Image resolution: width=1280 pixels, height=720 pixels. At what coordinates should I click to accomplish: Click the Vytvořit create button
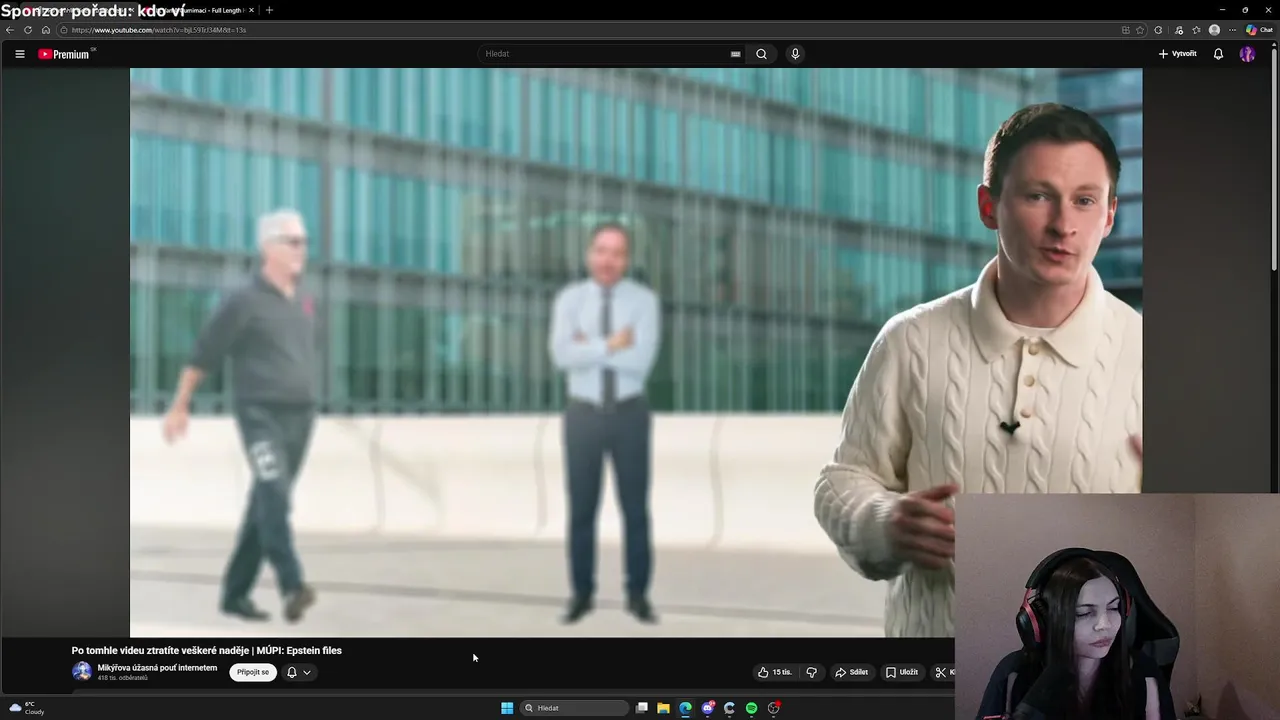(1178, 54)
